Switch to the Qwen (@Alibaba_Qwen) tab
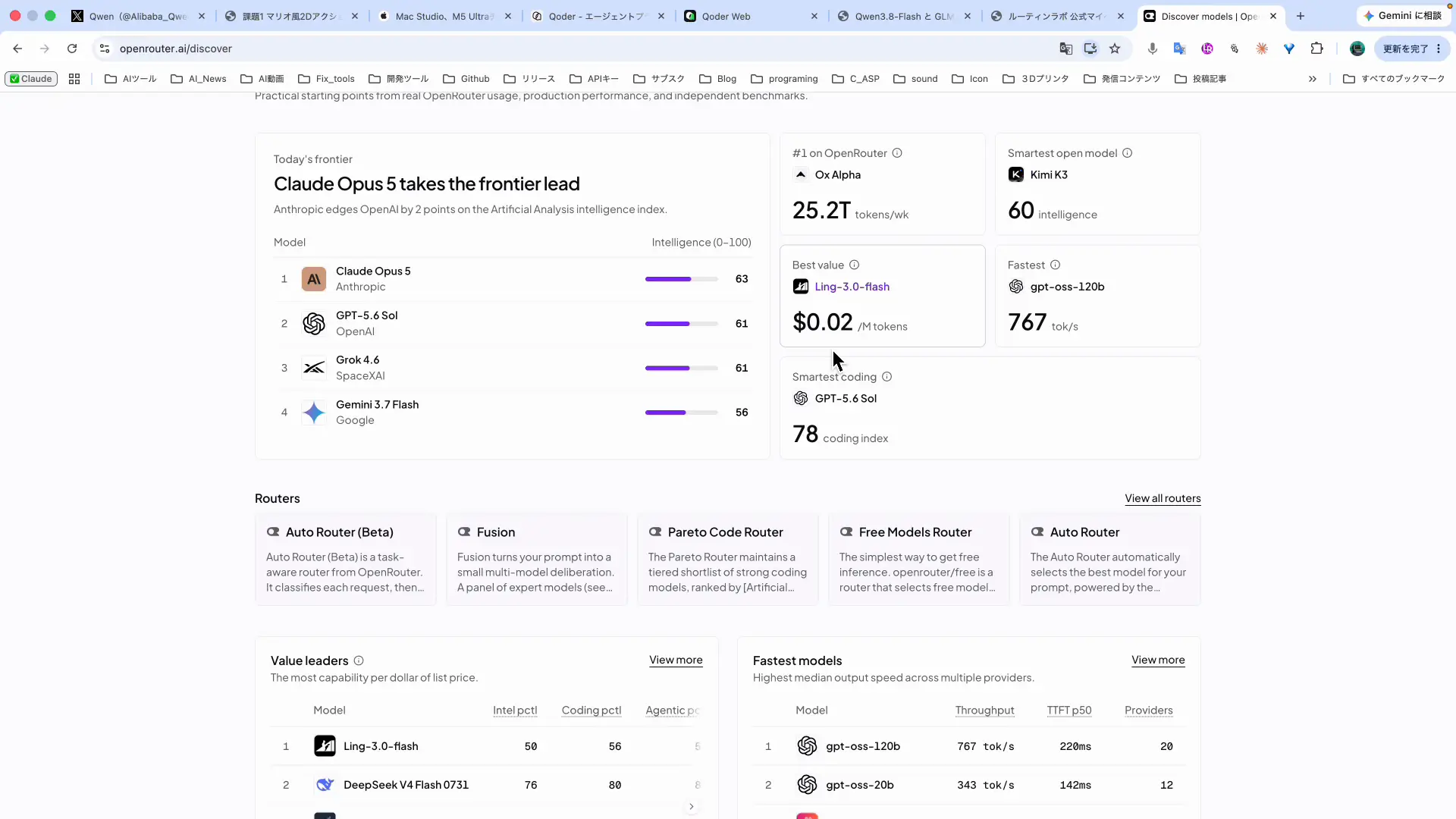 tap(138, 16)
